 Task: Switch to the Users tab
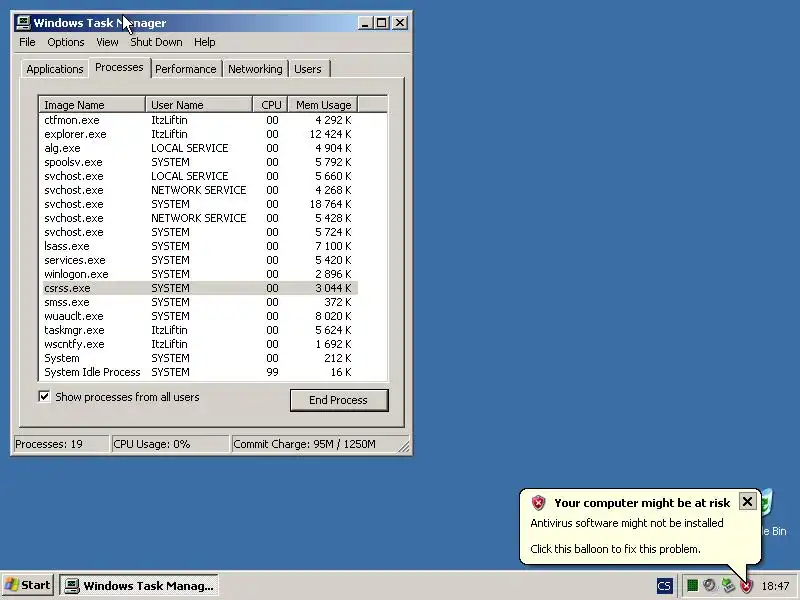point(308,69)
